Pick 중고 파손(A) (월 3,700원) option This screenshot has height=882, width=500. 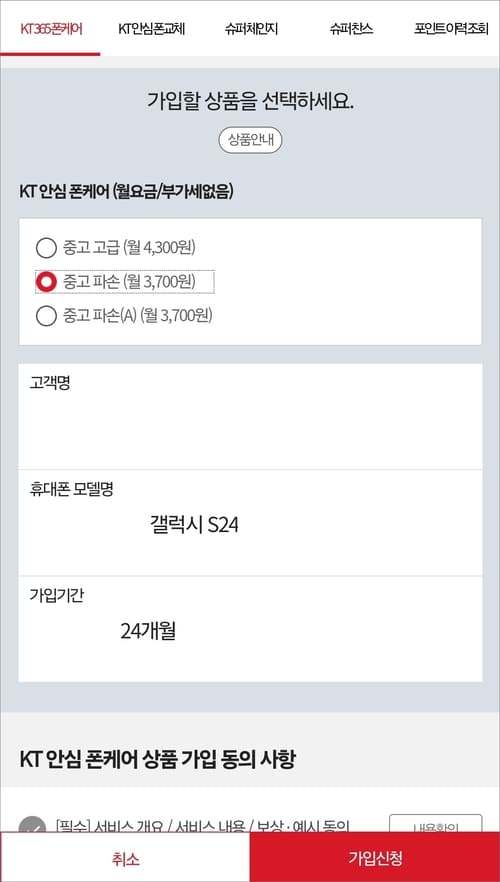(x=124, y=316)
